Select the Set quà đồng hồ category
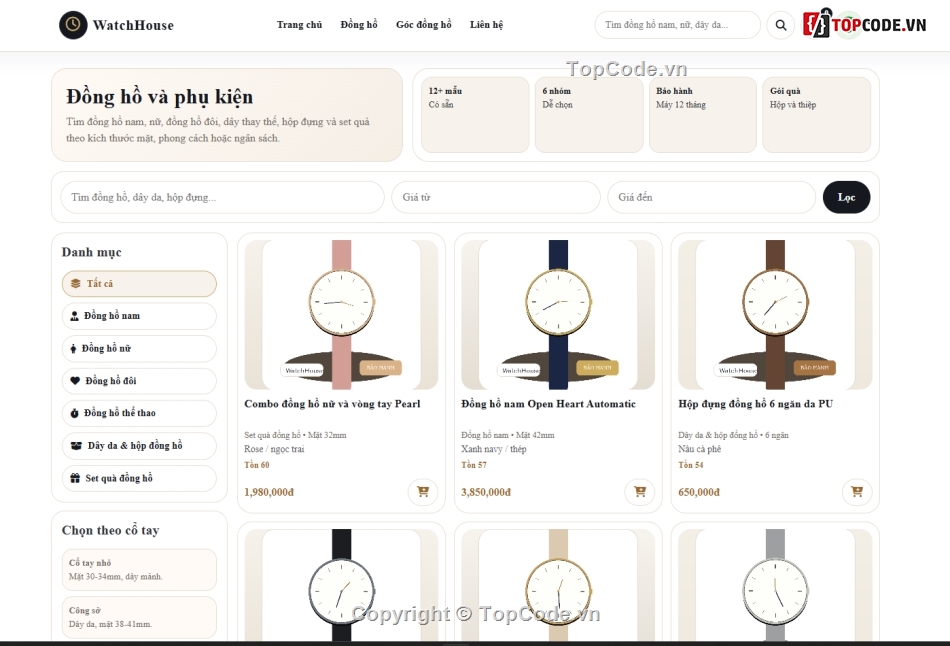This screenshot has width=950, height=646. coord(139,478)
